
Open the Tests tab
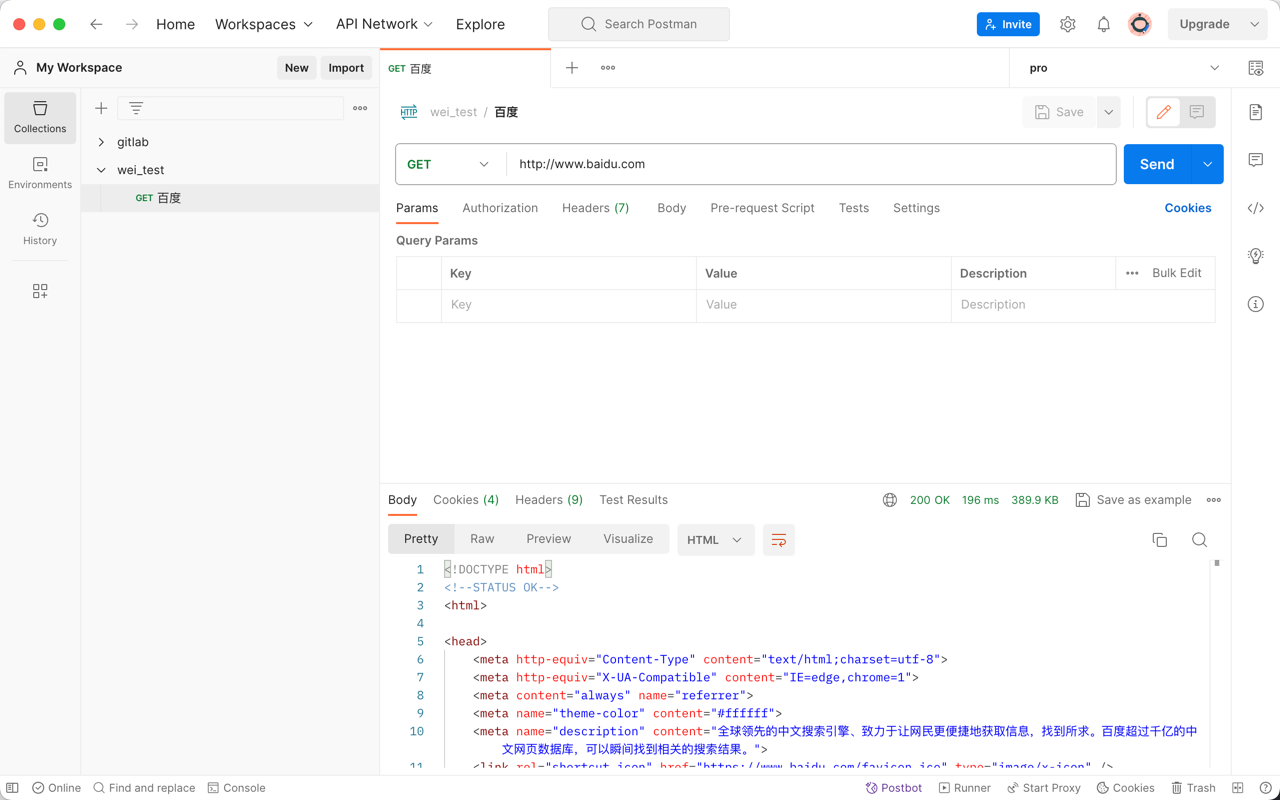[854, 208]
